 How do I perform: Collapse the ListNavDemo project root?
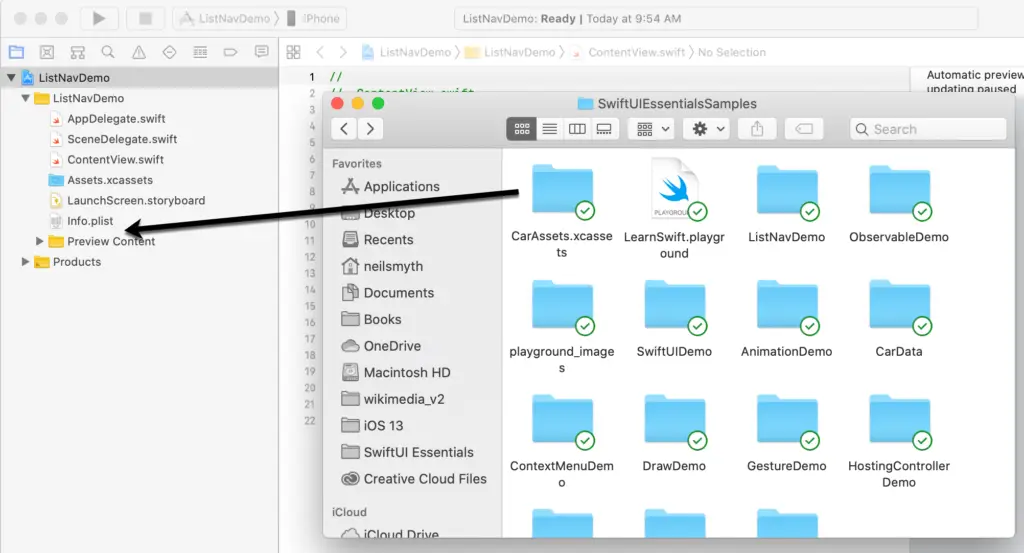[x=11, y=78]
